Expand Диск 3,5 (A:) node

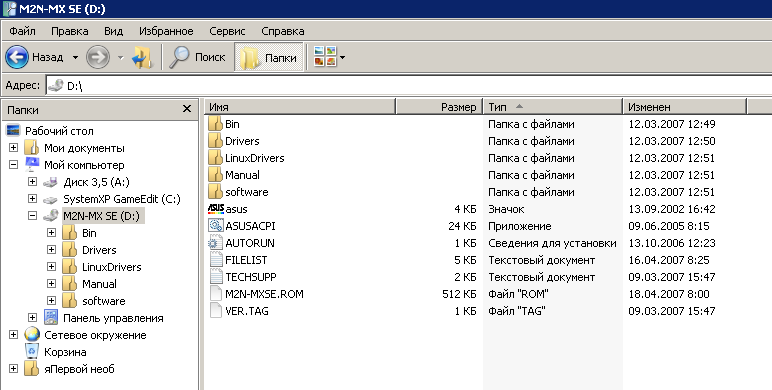click(x=32, y=182)
